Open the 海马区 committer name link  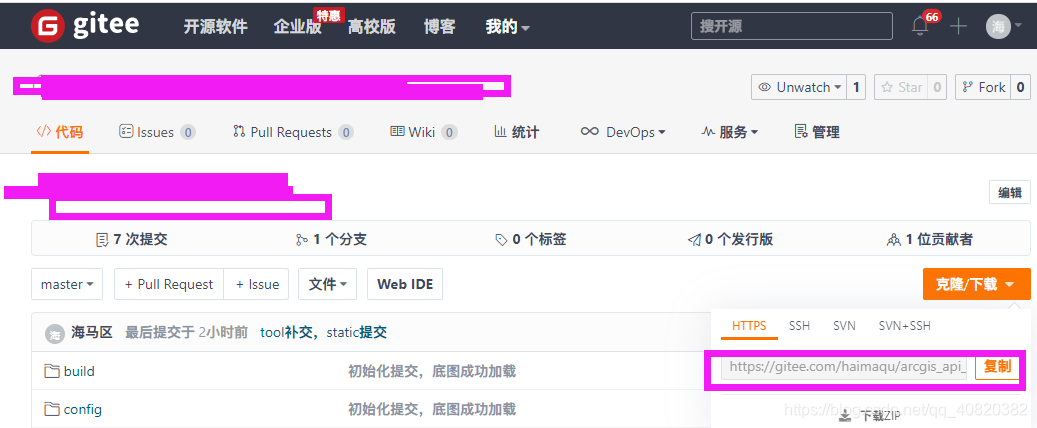(92, 332)
